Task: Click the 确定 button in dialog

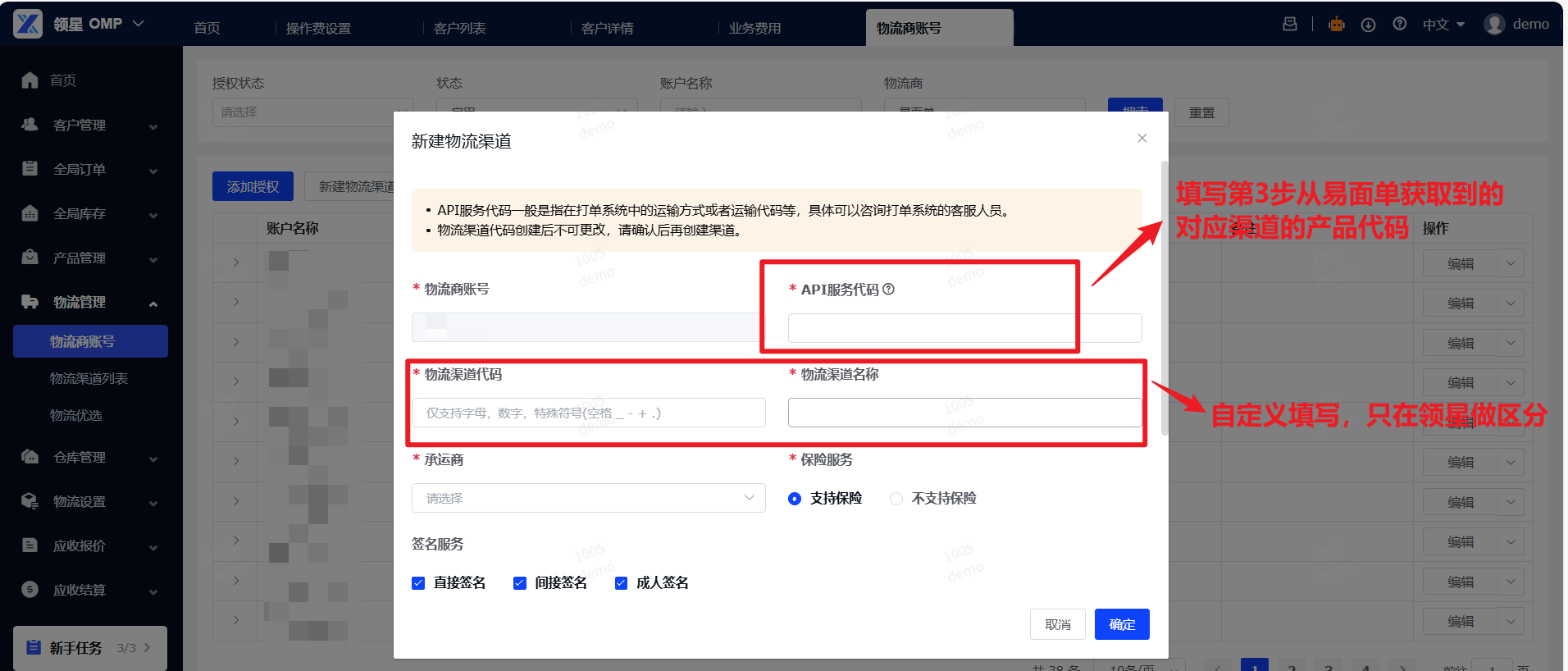Action: click(x=1122, y=624)
